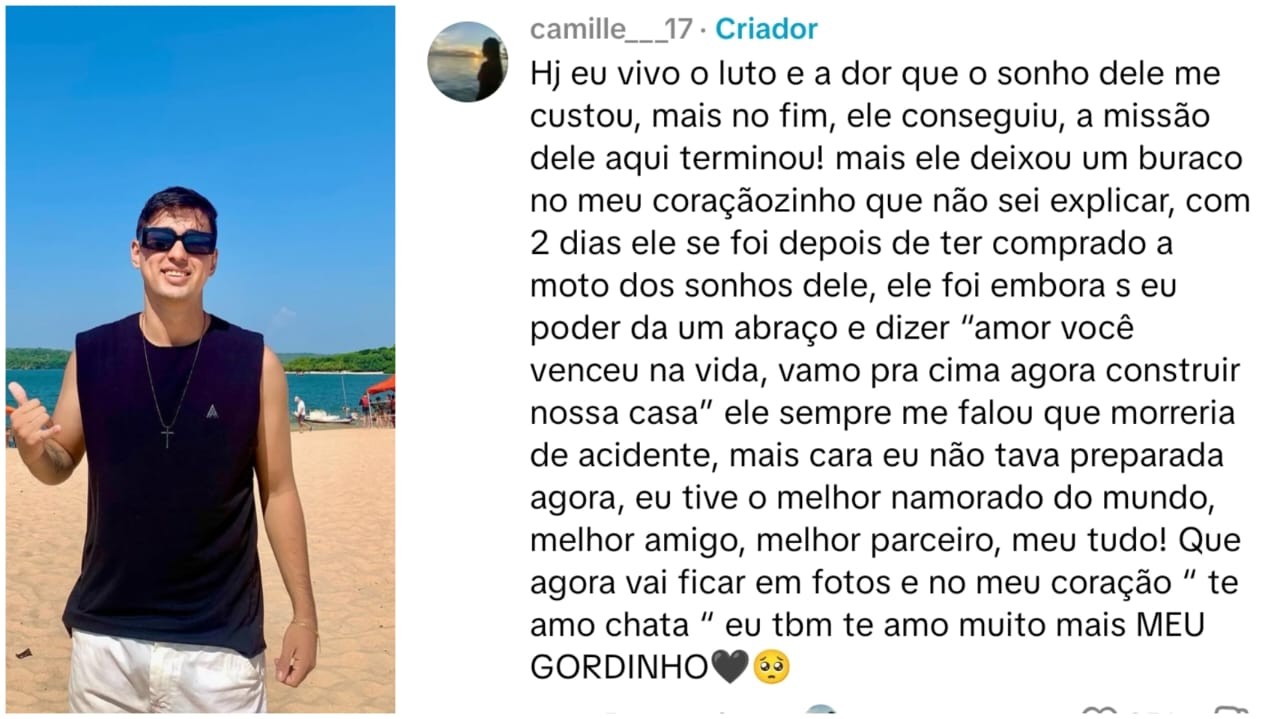Click the white boat on the water

329,417
